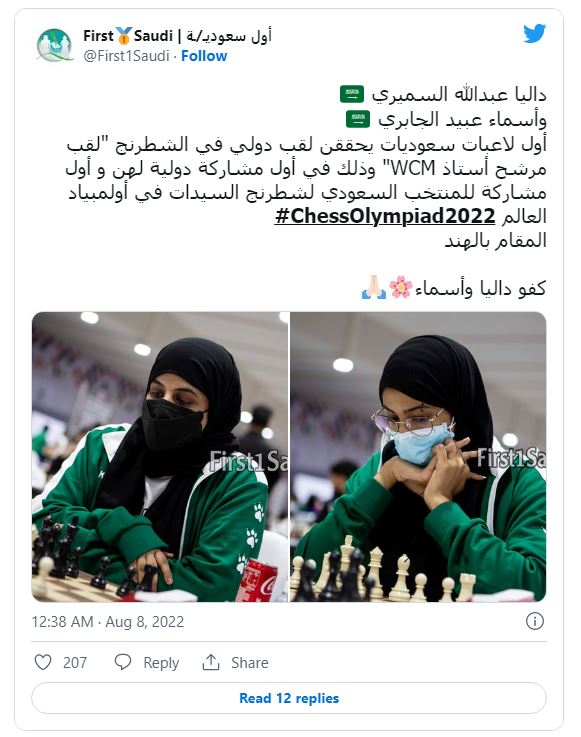Open the tweet info circle icon
Screen dimensions: 581x737
point(534,621)
